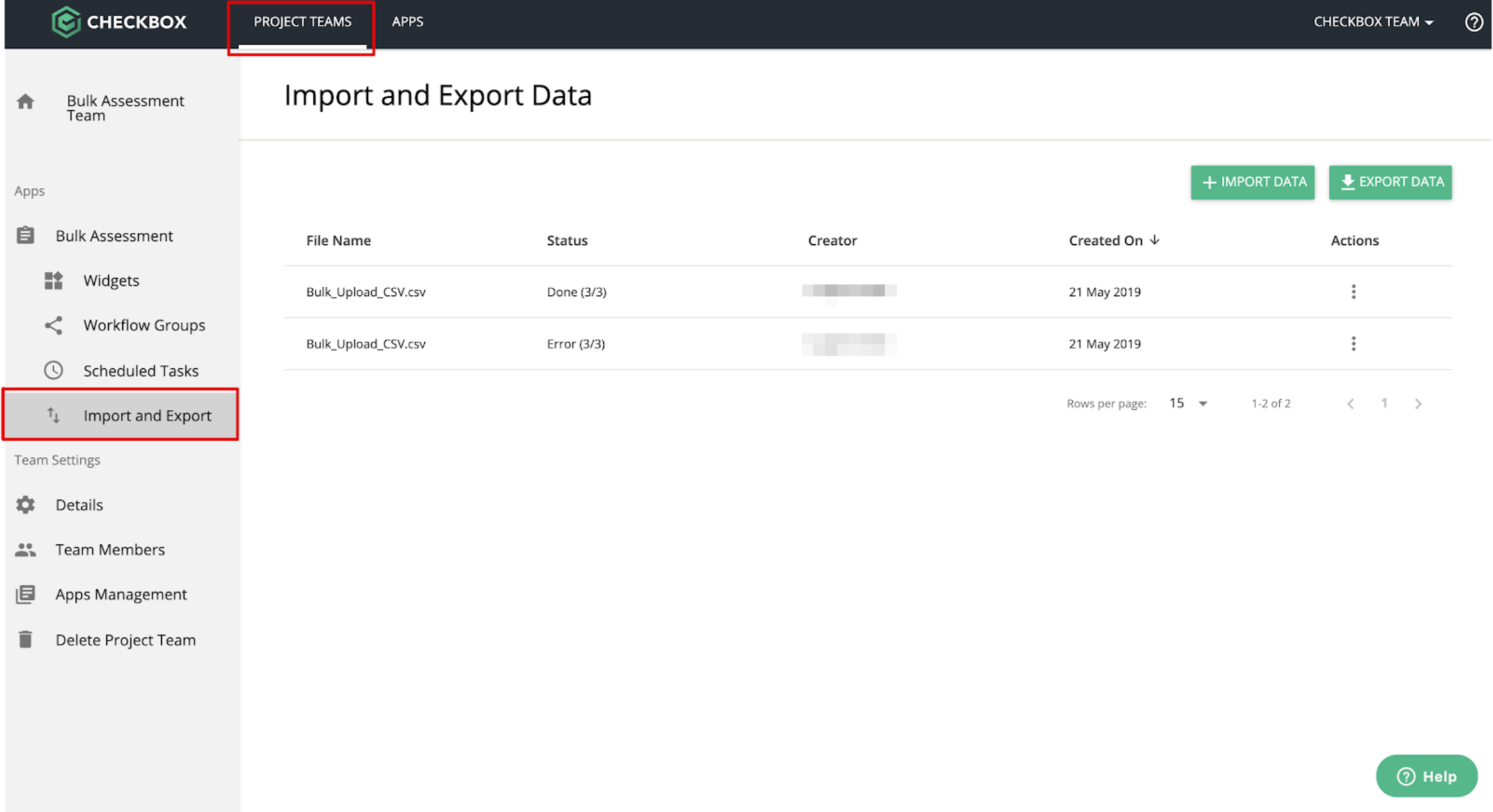This screenshot has height=812, width=1493.
Task: Click the Done (3/3) status text
Action: click(x=576, y=292)
